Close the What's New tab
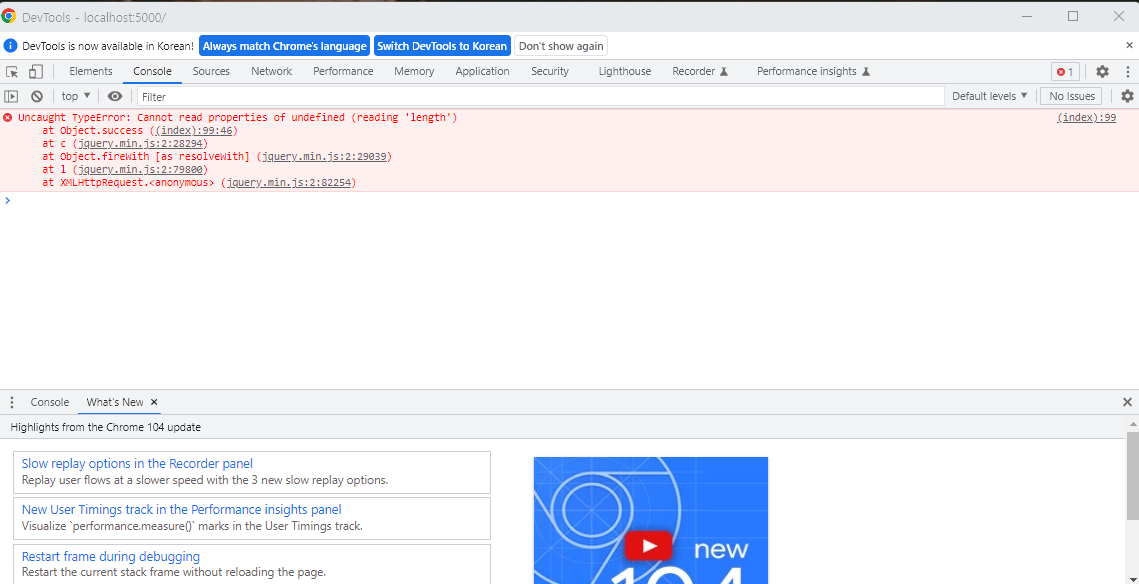Image resolution: width=1139 pixels, height=584 pixels. pyautogui.click(x=154, y=402)
